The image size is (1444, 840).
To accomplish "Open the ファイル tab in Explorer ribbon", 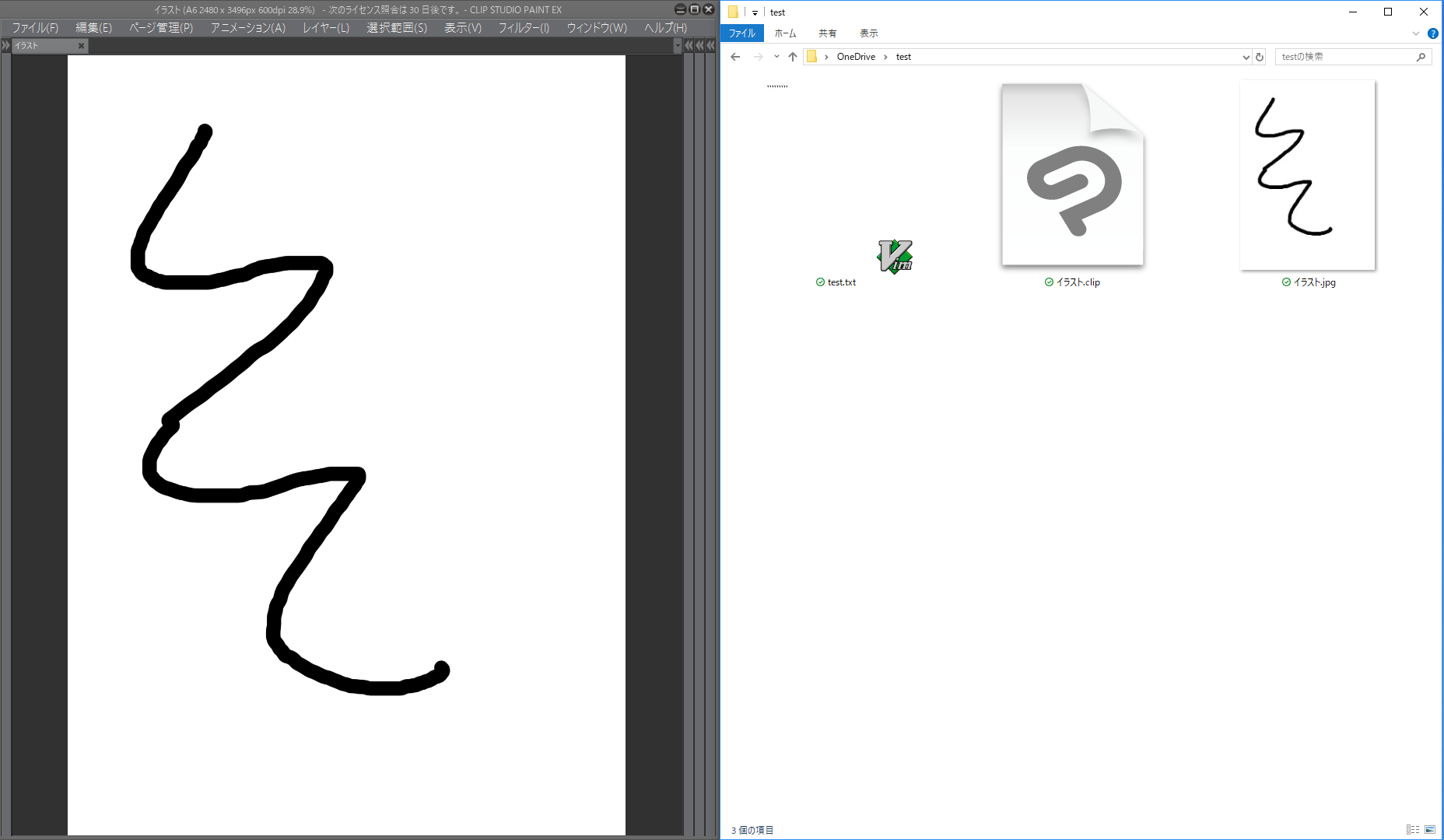I will [x=742, y=33].
